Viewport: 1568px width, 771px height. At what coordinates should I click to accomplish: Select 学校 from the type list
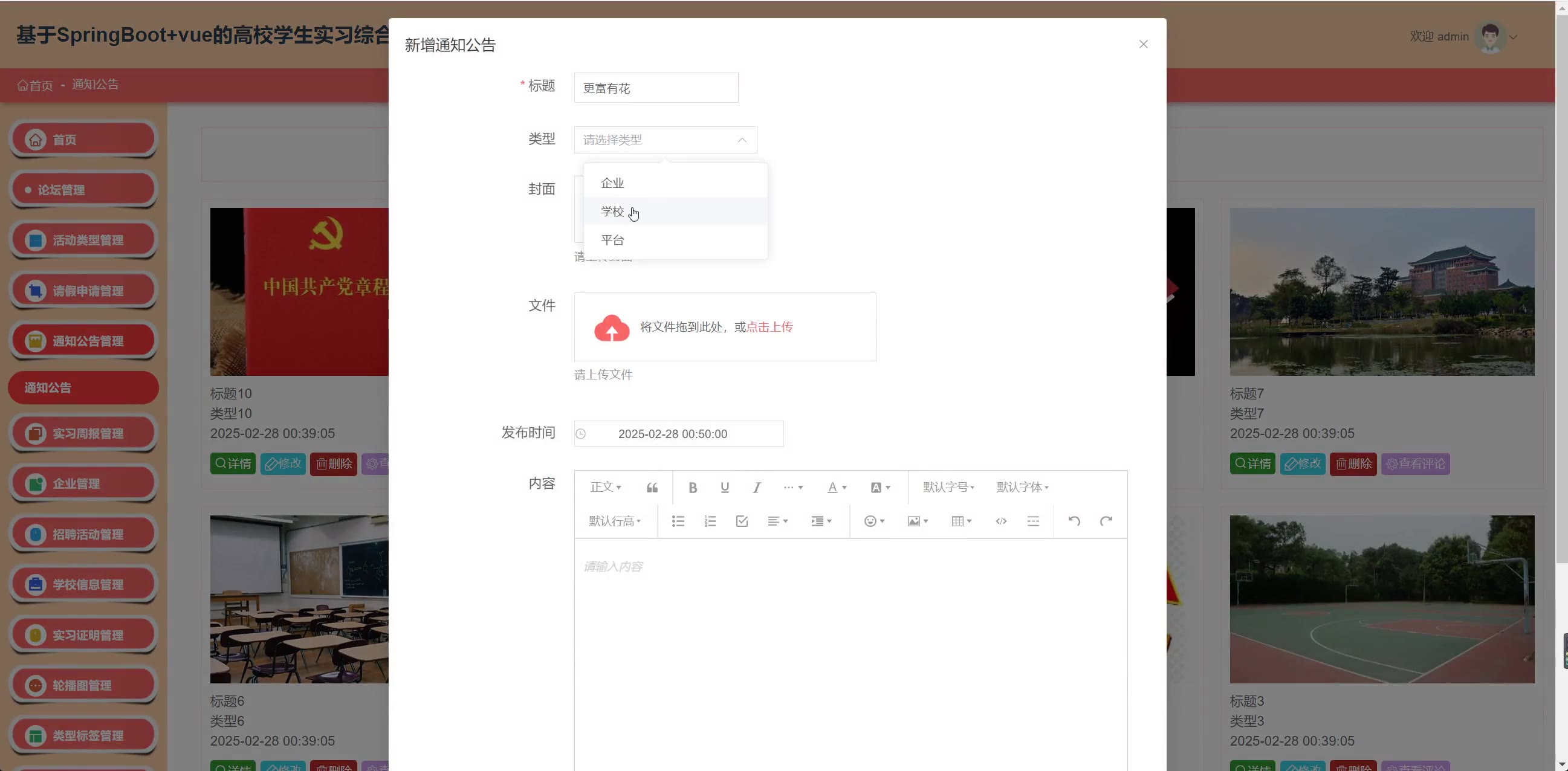pos(612,211)
